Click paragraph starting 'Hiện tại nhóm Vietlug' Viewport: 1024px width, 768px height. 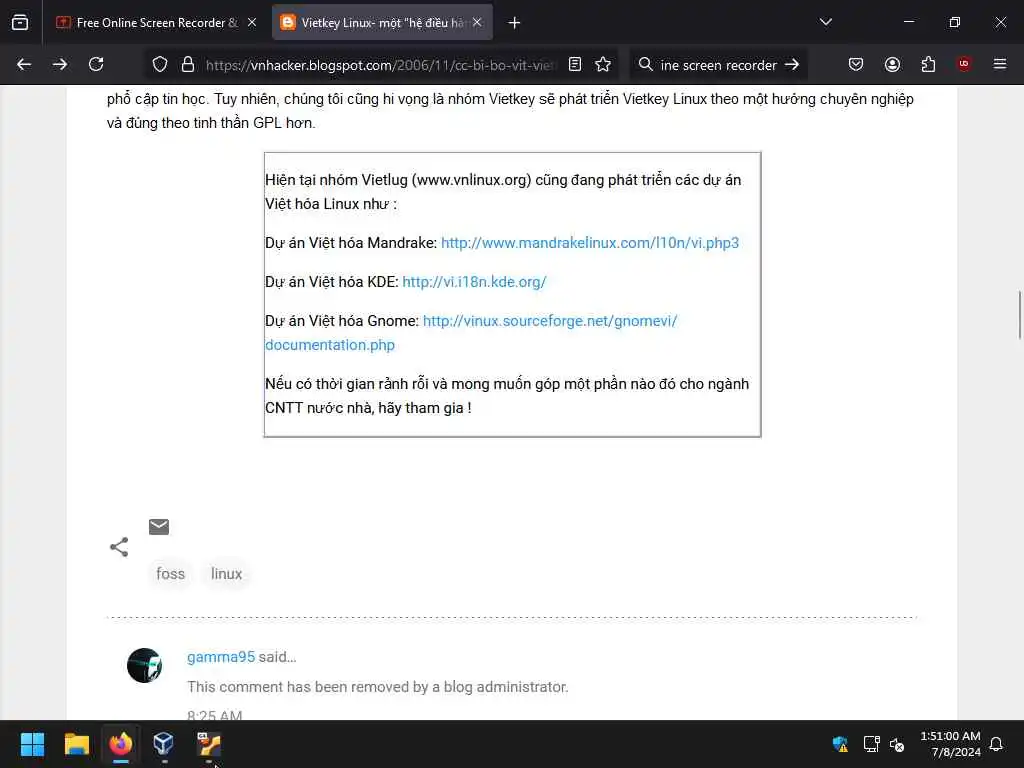[503, 192]
